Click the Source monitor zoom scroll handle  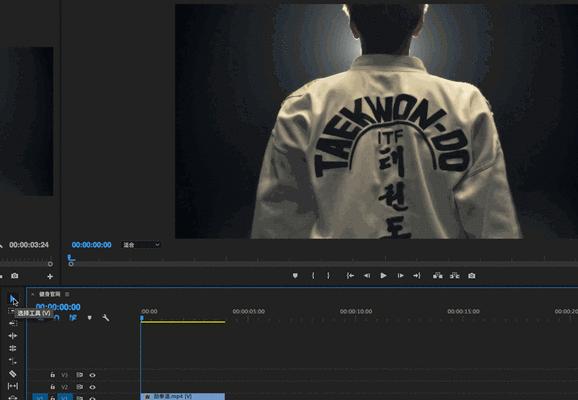pos(50,264)
